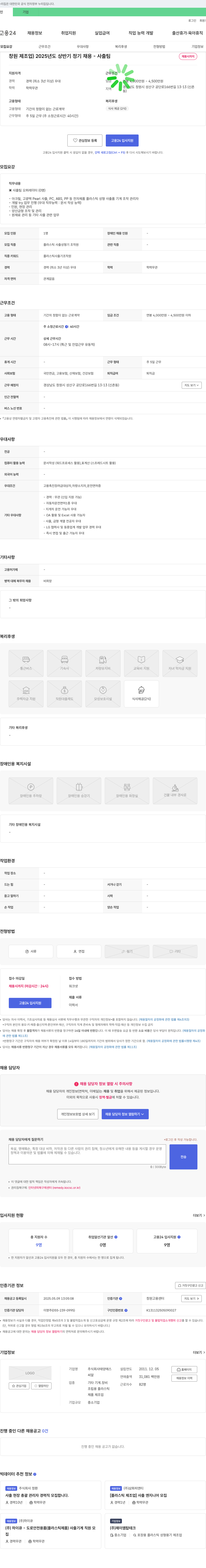Click the 자녀 학자금 지원 icon

pyautogui.click(x=180, y=663)
